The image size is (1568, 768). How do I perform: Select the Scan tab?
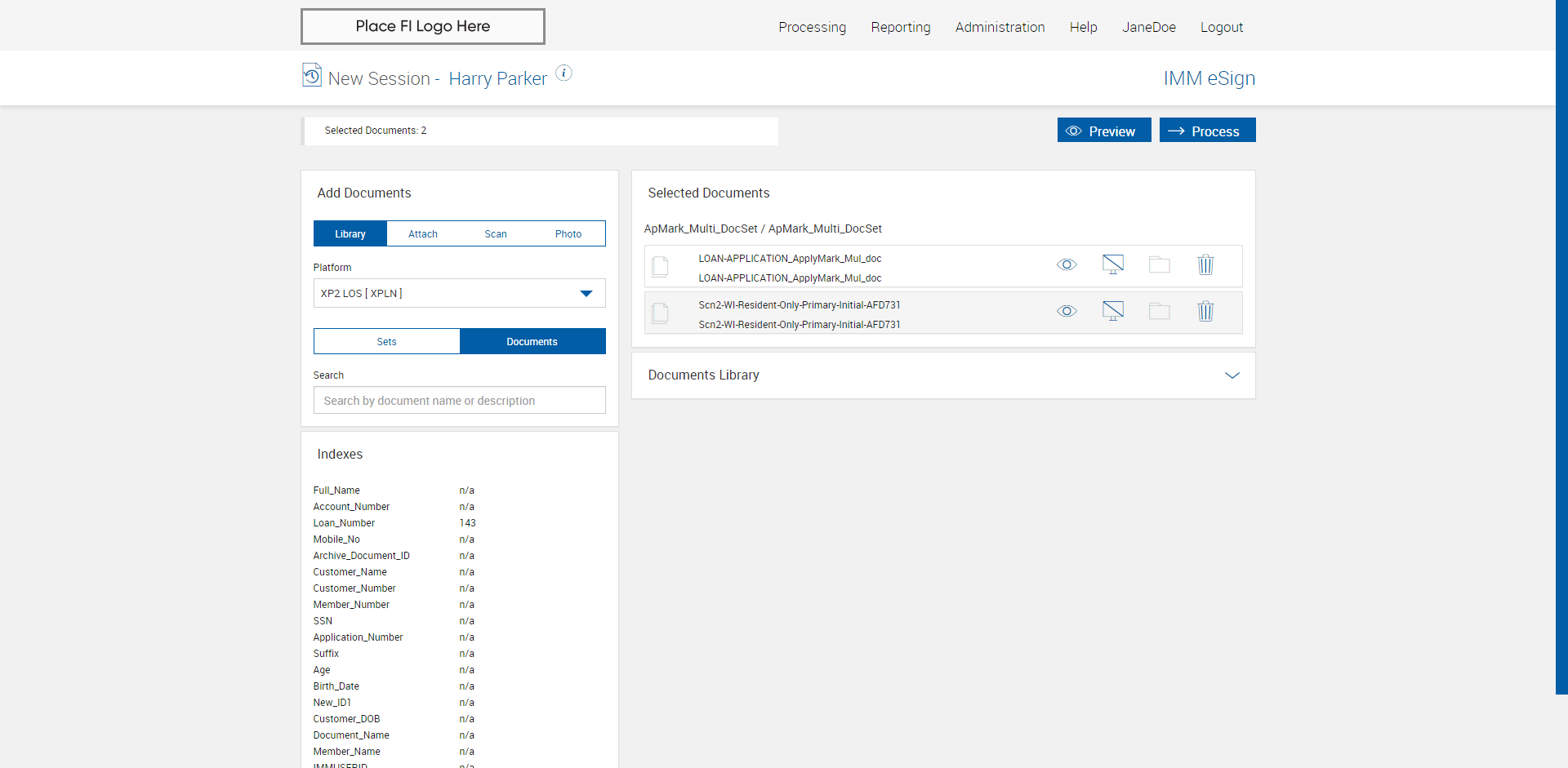(x=495, y=234)
